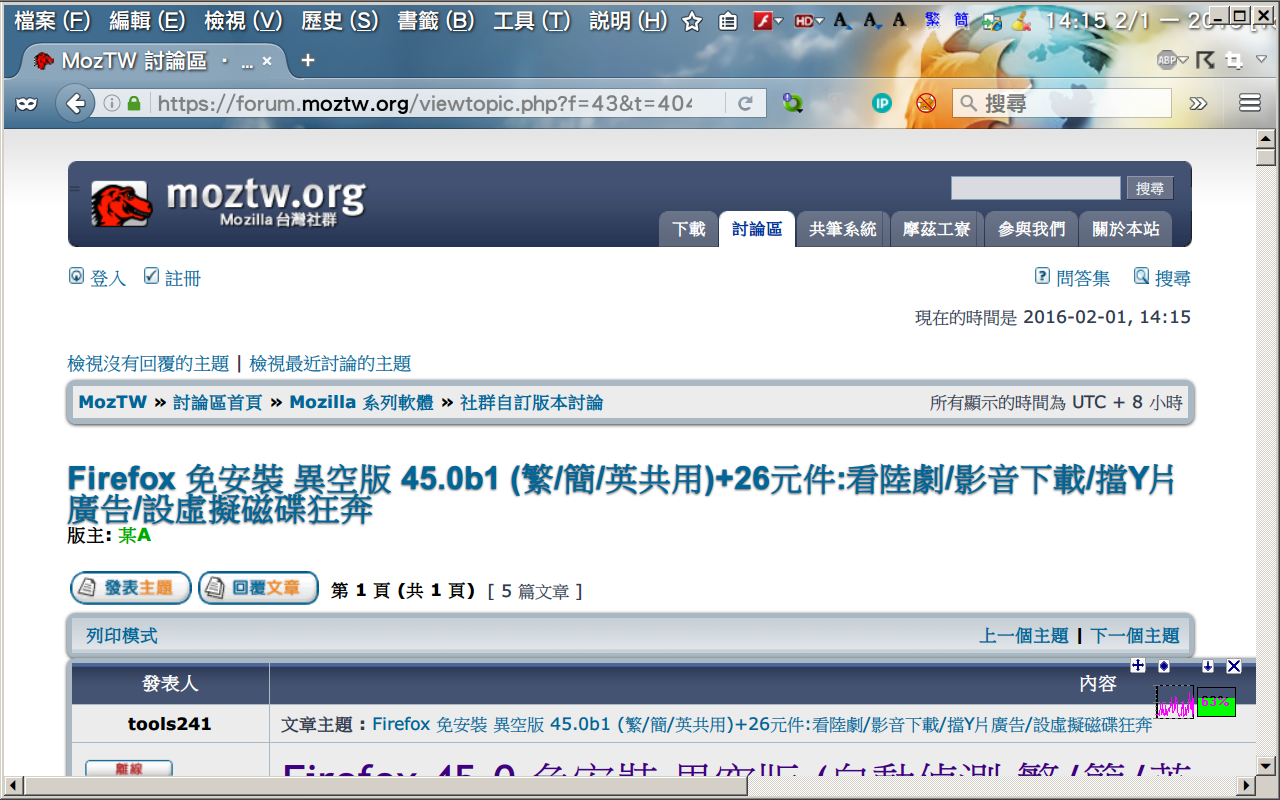Open a new tab with plus button
This screenshot has width=1280, height=800.
(x=308, y=61)
